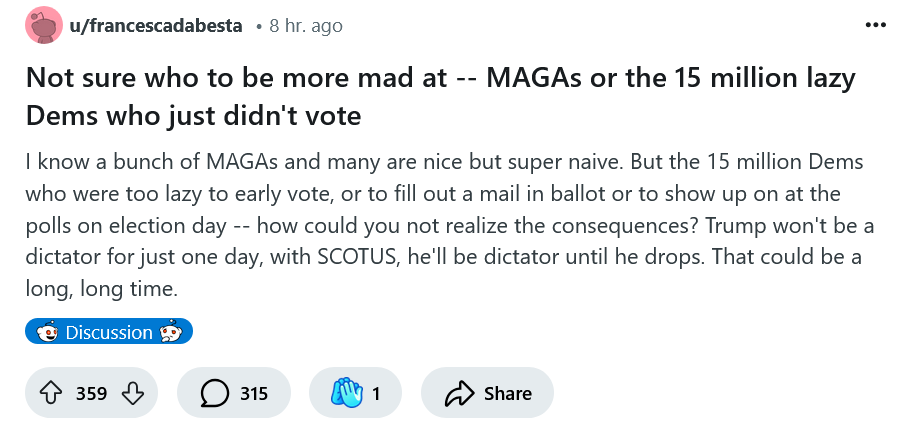Click the comment bubble icon
Image resolution: width=915 pixels, height=424 pixels.
[213, 393]
